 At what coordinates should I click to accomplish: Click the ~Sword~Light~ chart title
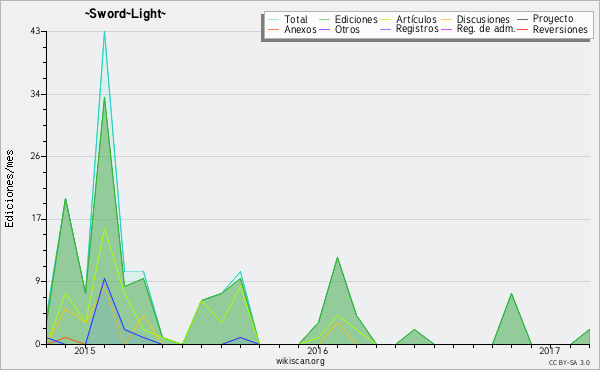(x=126, y=14)
